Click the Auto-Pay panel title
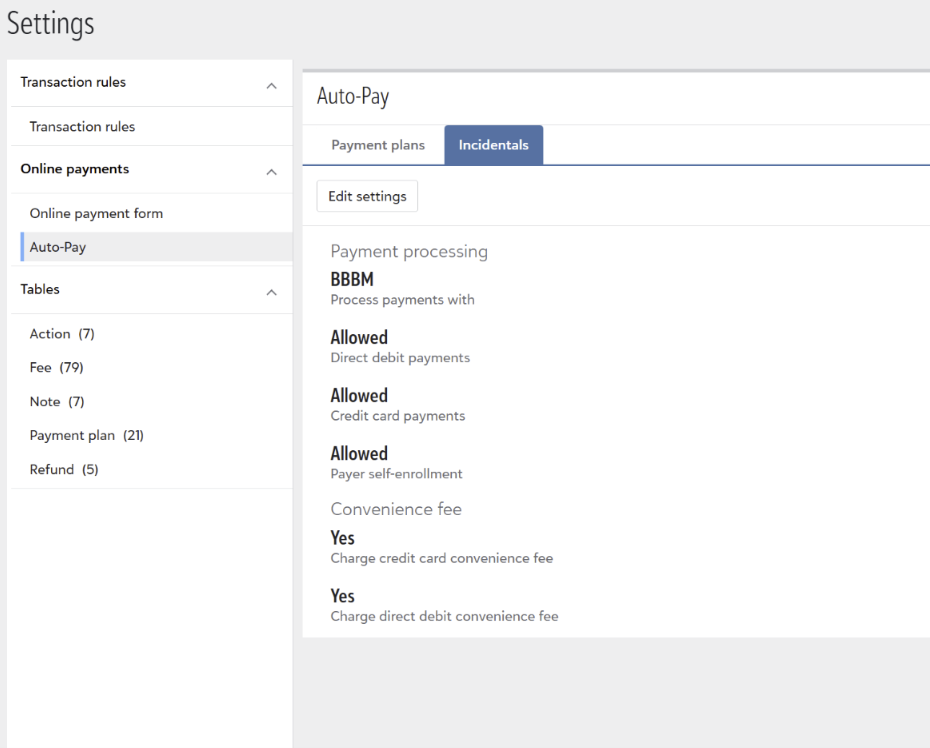This screenshot has width=930, height=748. coord(353,97)
